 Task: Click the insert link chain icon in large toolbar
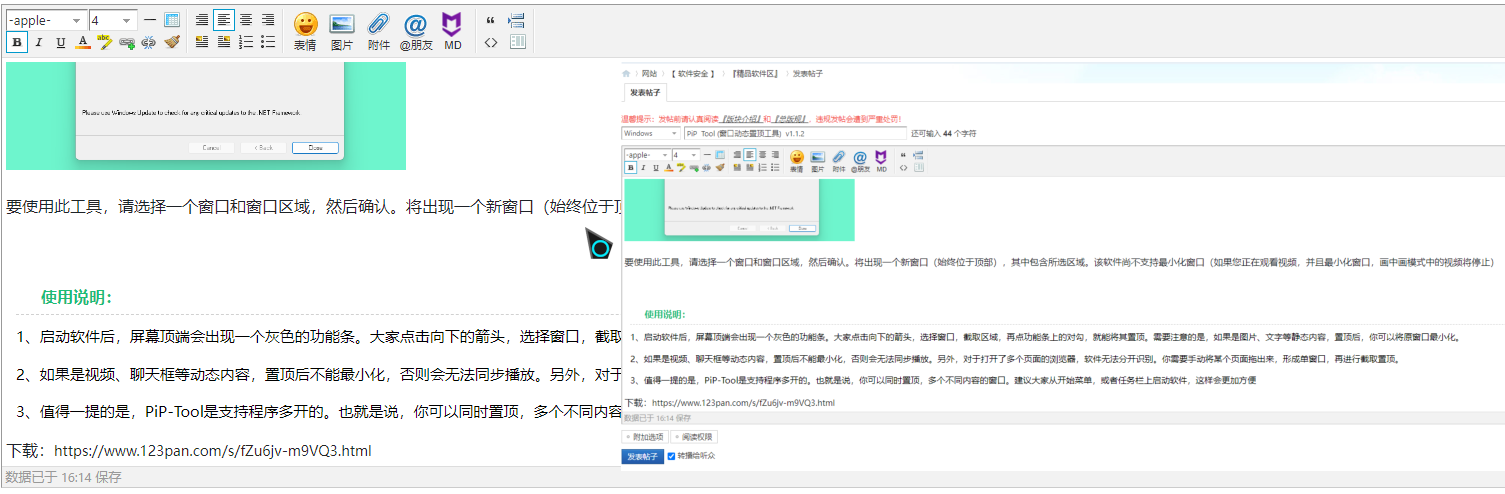point(127,42)
